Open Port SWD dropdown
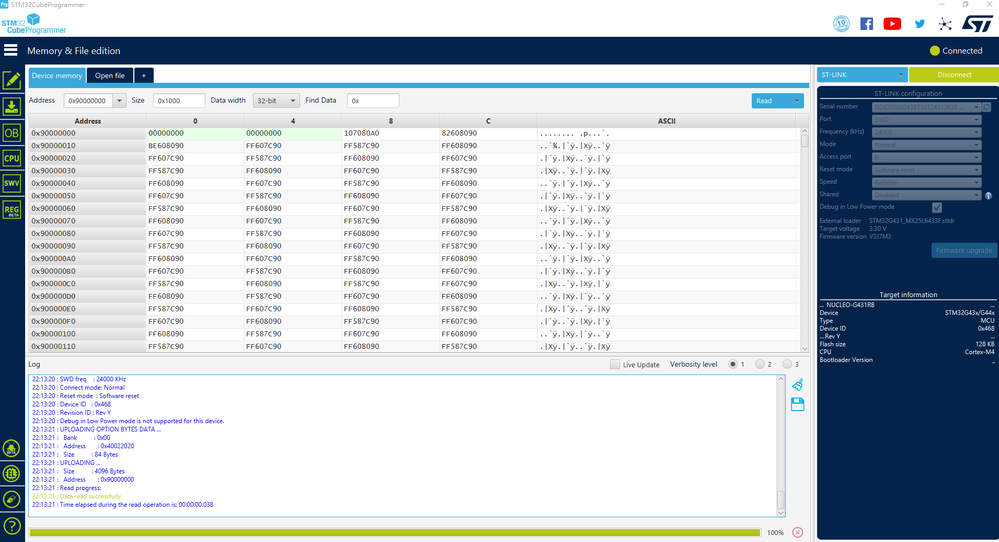The width and height of the screenshot is (999, 542). 926,120
